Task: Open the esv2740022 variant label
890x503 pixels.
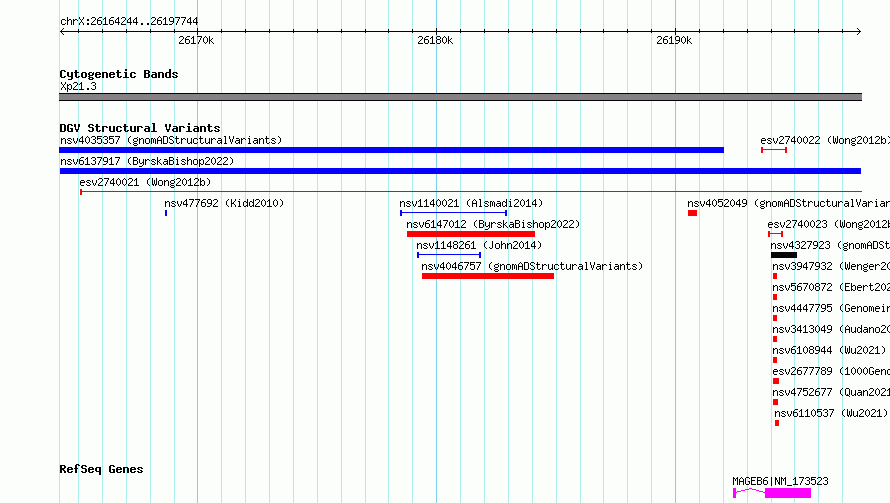Action: click(825, 140)
